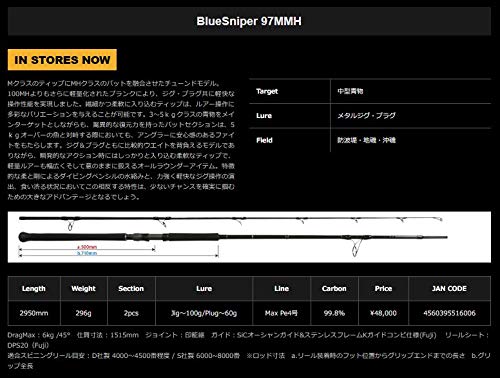This screenshot has width=500, height=378.
Task: Select the JAN code 4560395516006
Action: coord(449,313)
